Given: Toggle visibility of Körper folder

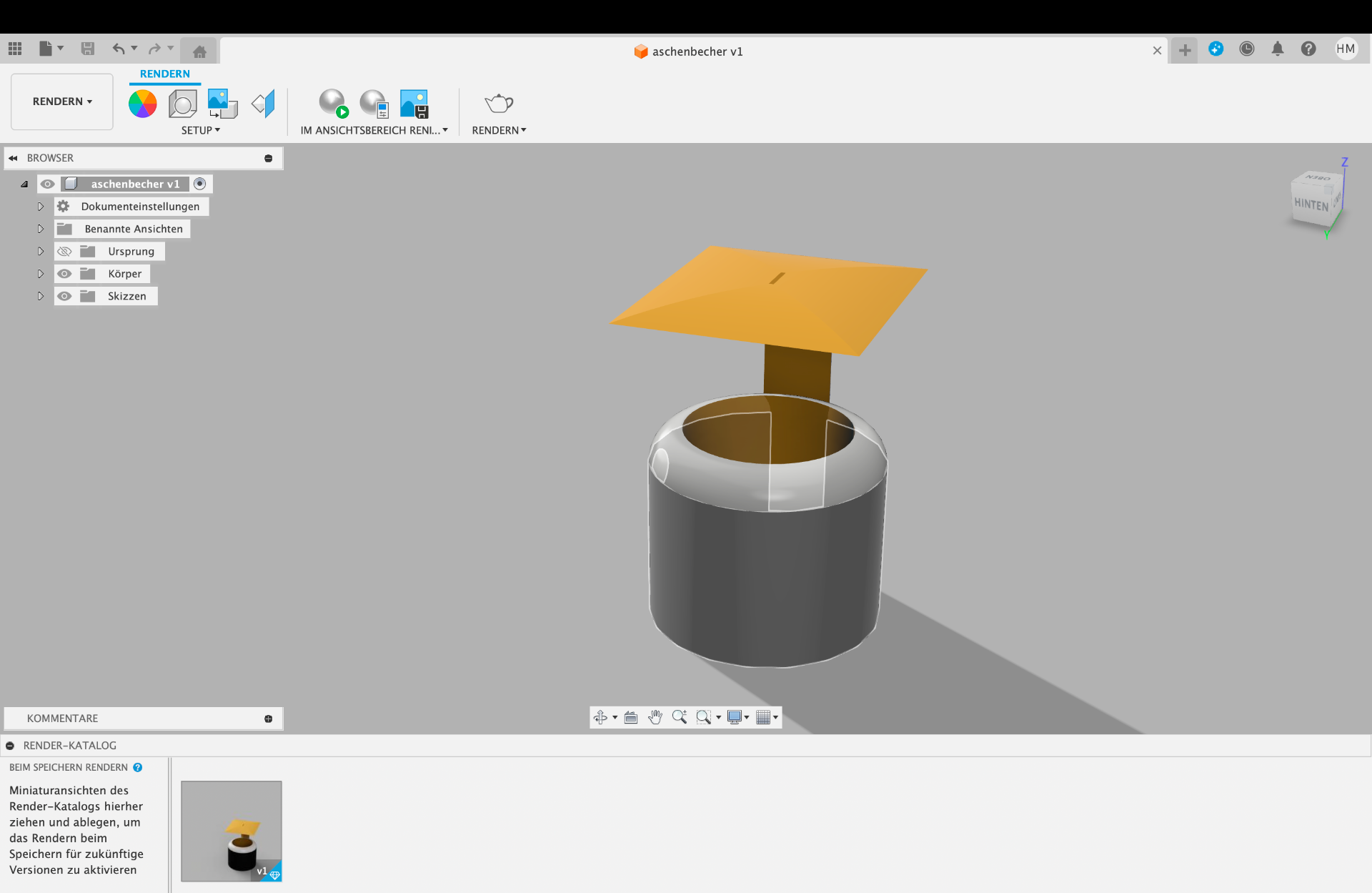Looking at the screenshot, I should click(x=63, y=273).
